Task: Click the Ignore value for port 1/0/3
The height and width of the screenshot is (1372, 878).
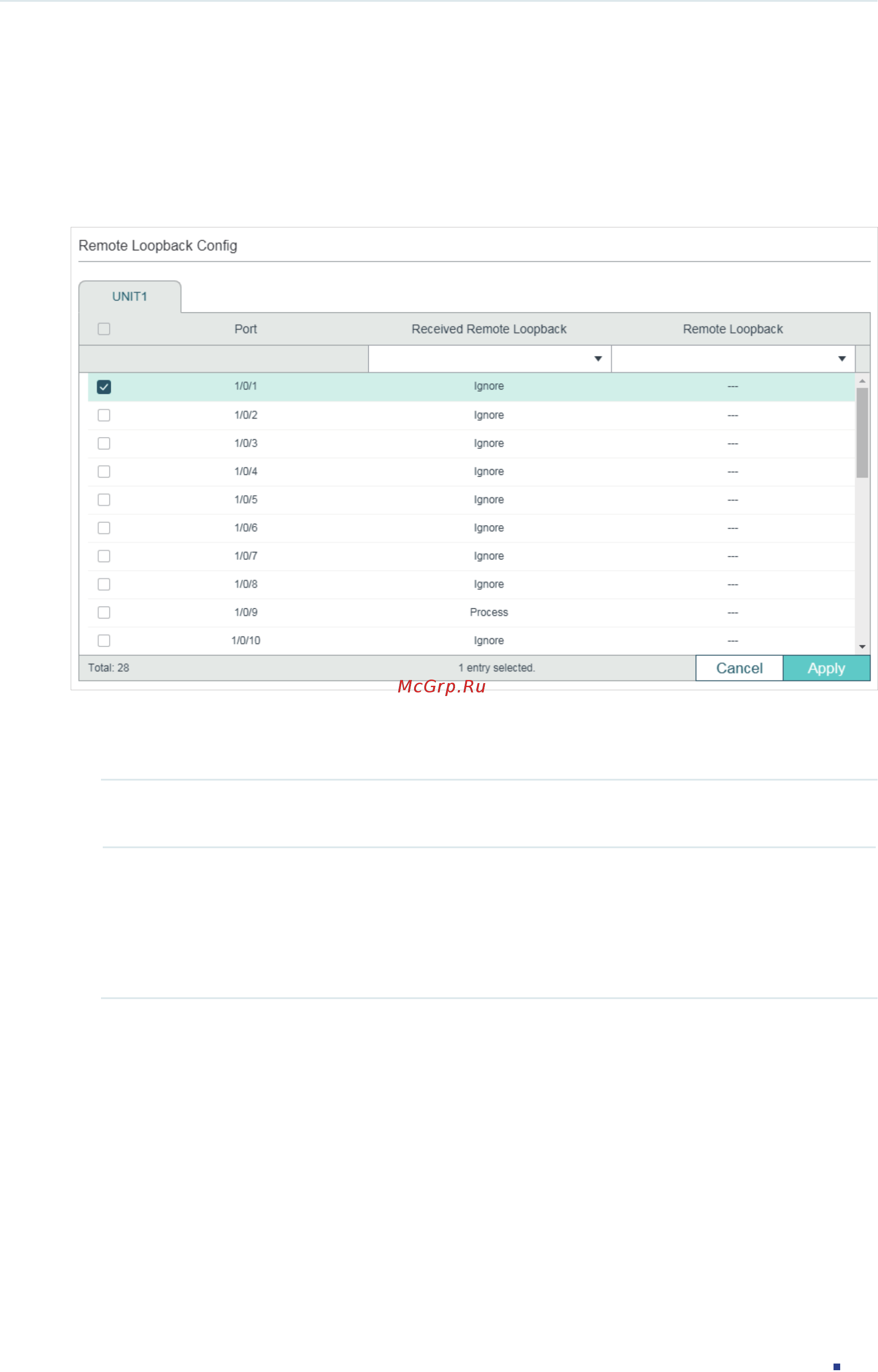Action: [x=489, y=443]
